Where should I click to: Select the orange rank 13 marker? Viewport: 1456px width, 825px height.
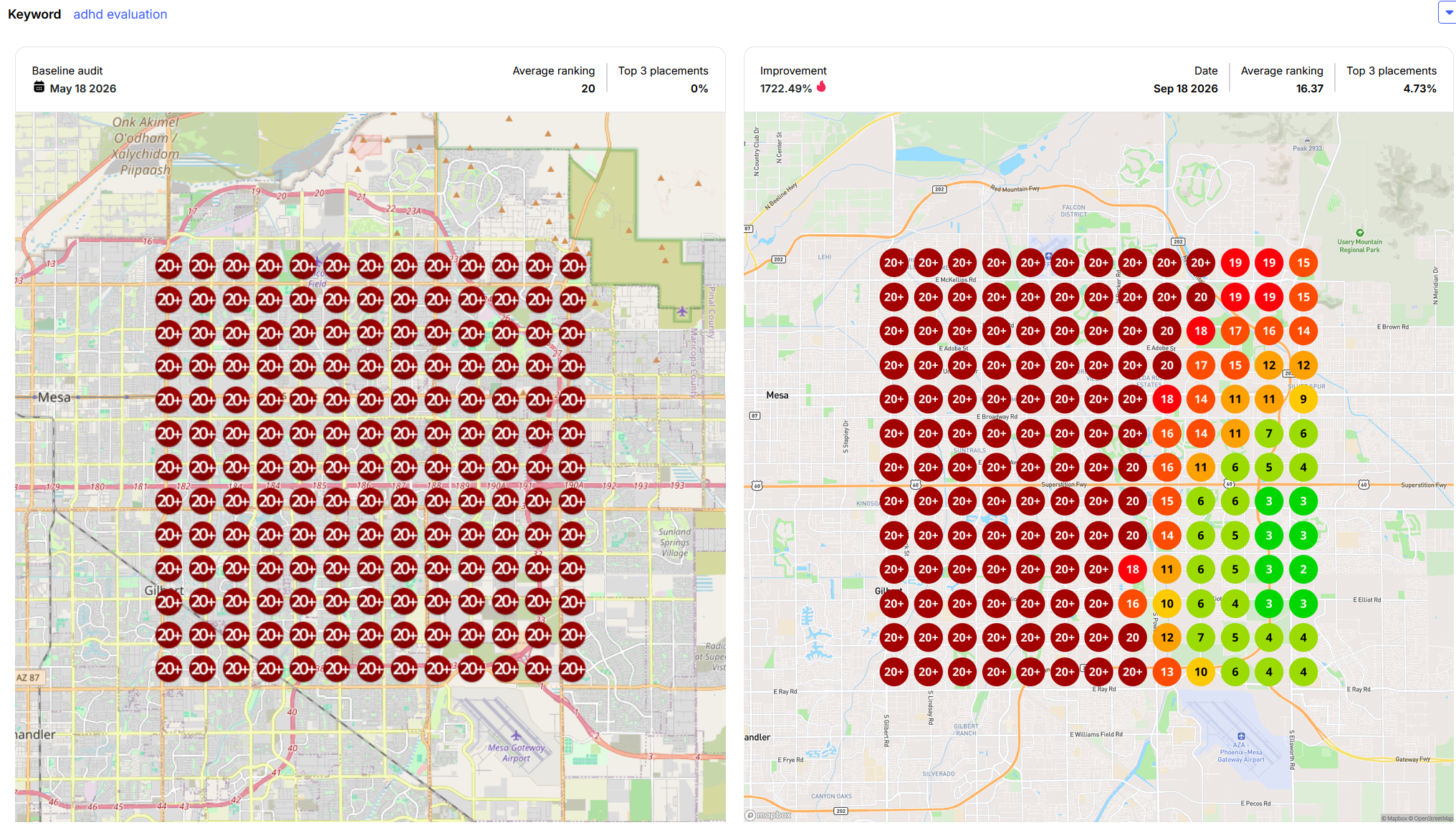[x=1167, y=672]
